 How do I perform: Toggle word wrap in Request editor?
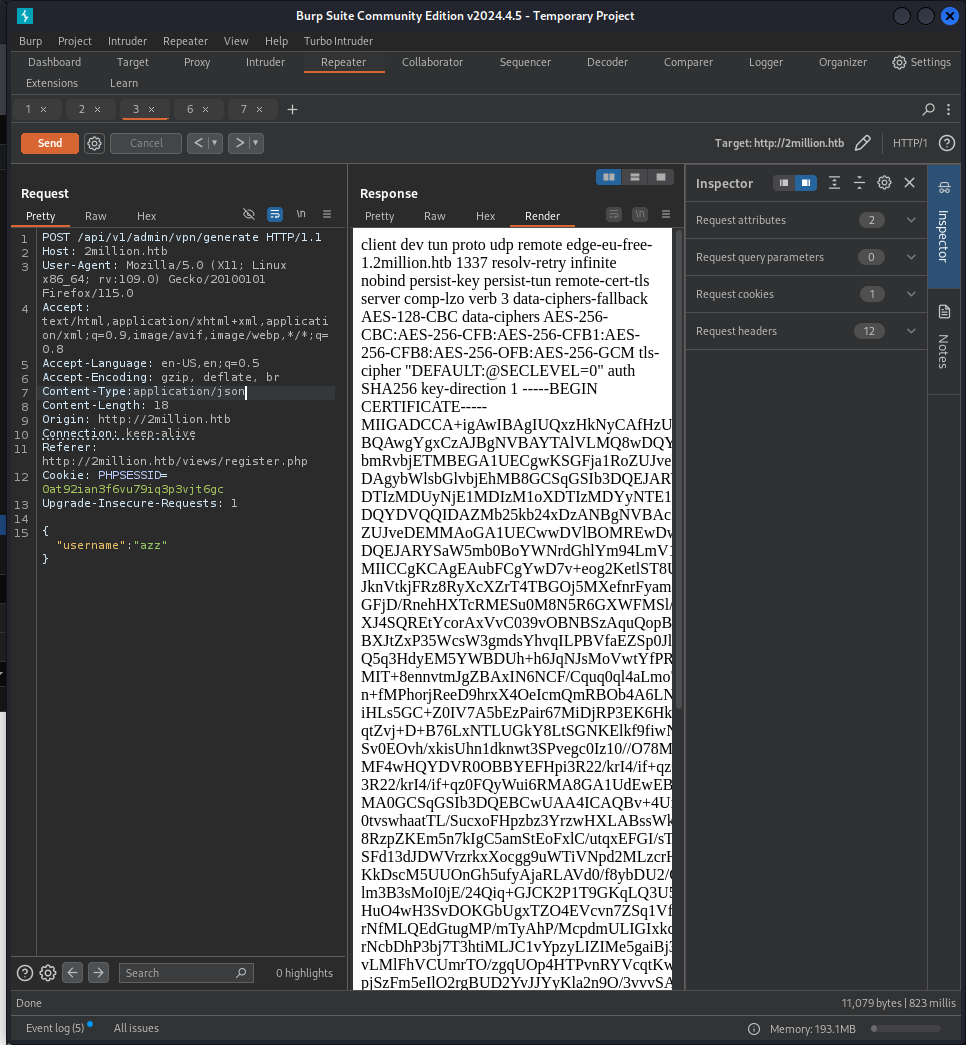pos(275,214)
